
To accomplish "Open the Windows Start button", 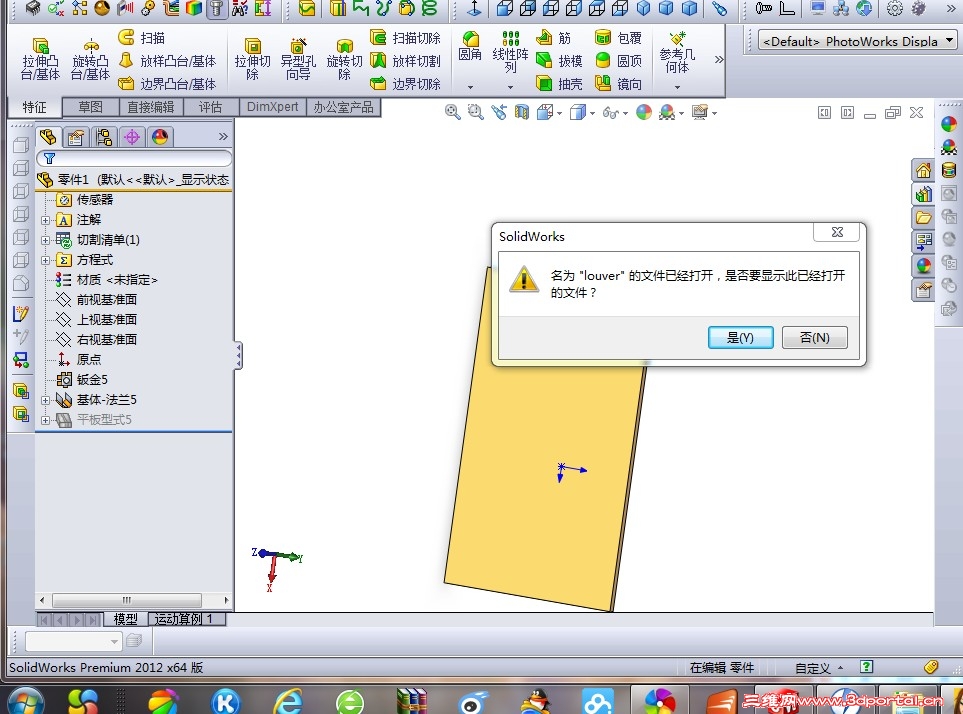I will click(x=25, y=701).
